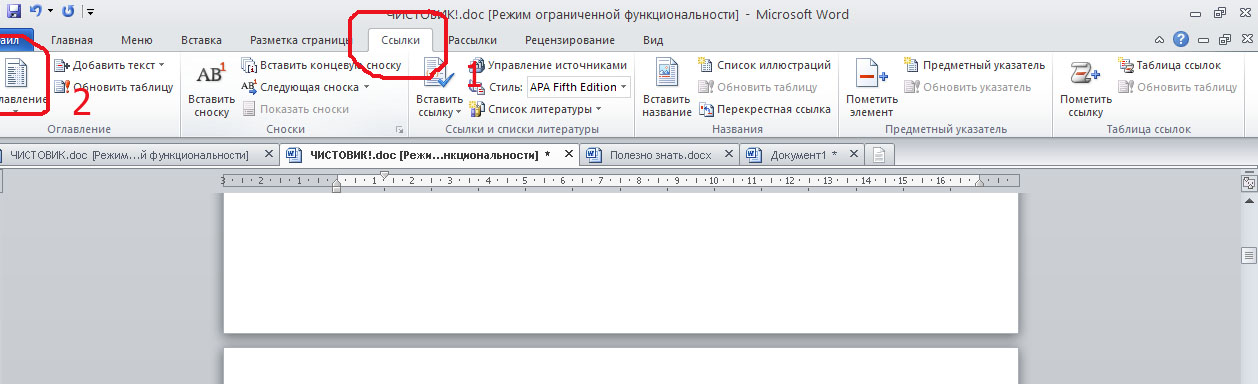This screenshot has width=1258, height=384.
Task: Open the Главная ribbon tab
Action: point(72,41)
